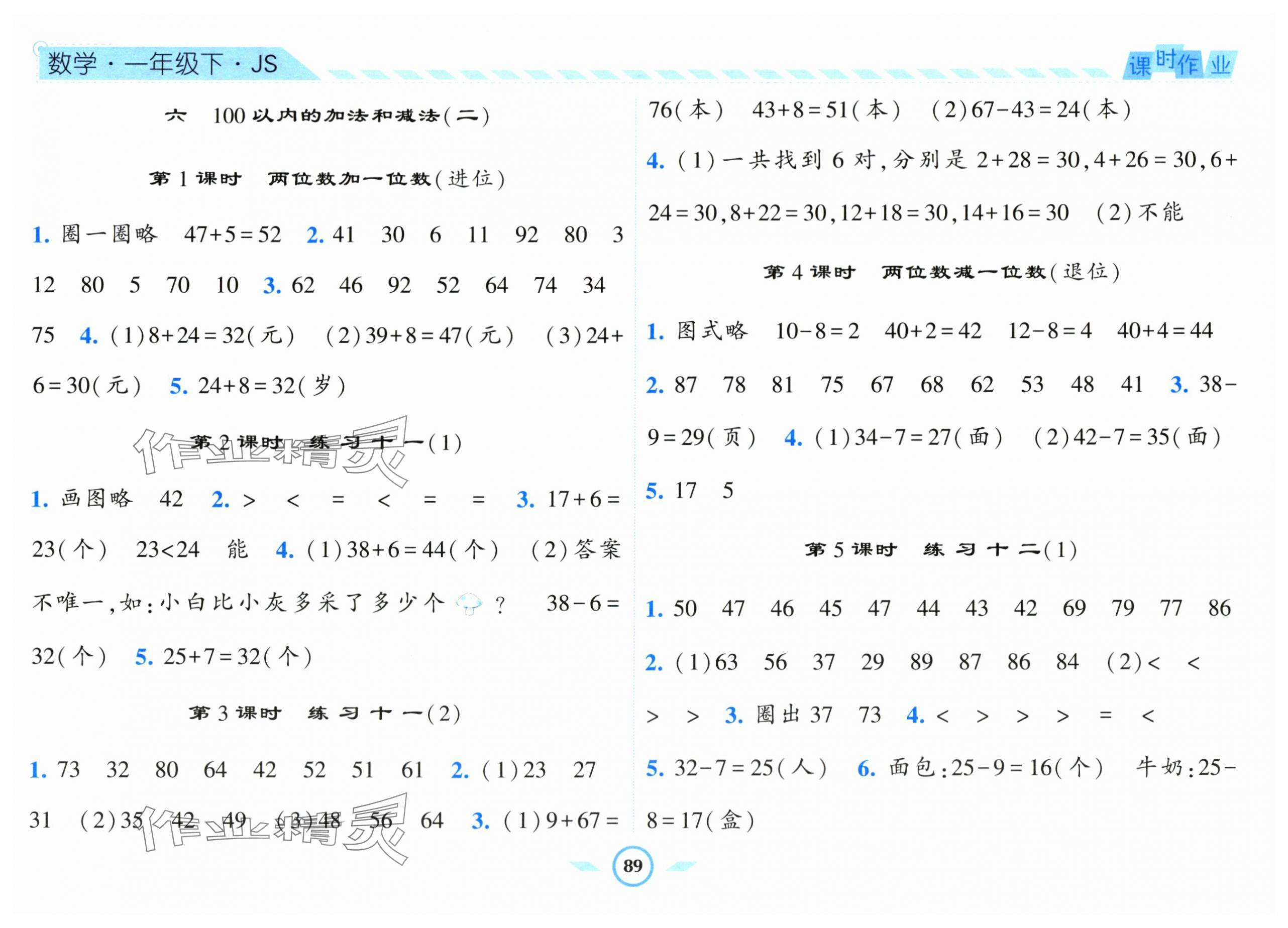Click the text 圈出 37 73
This screenshot has width=1288, height=928.
pyautogui.click(x=818, y=715)
